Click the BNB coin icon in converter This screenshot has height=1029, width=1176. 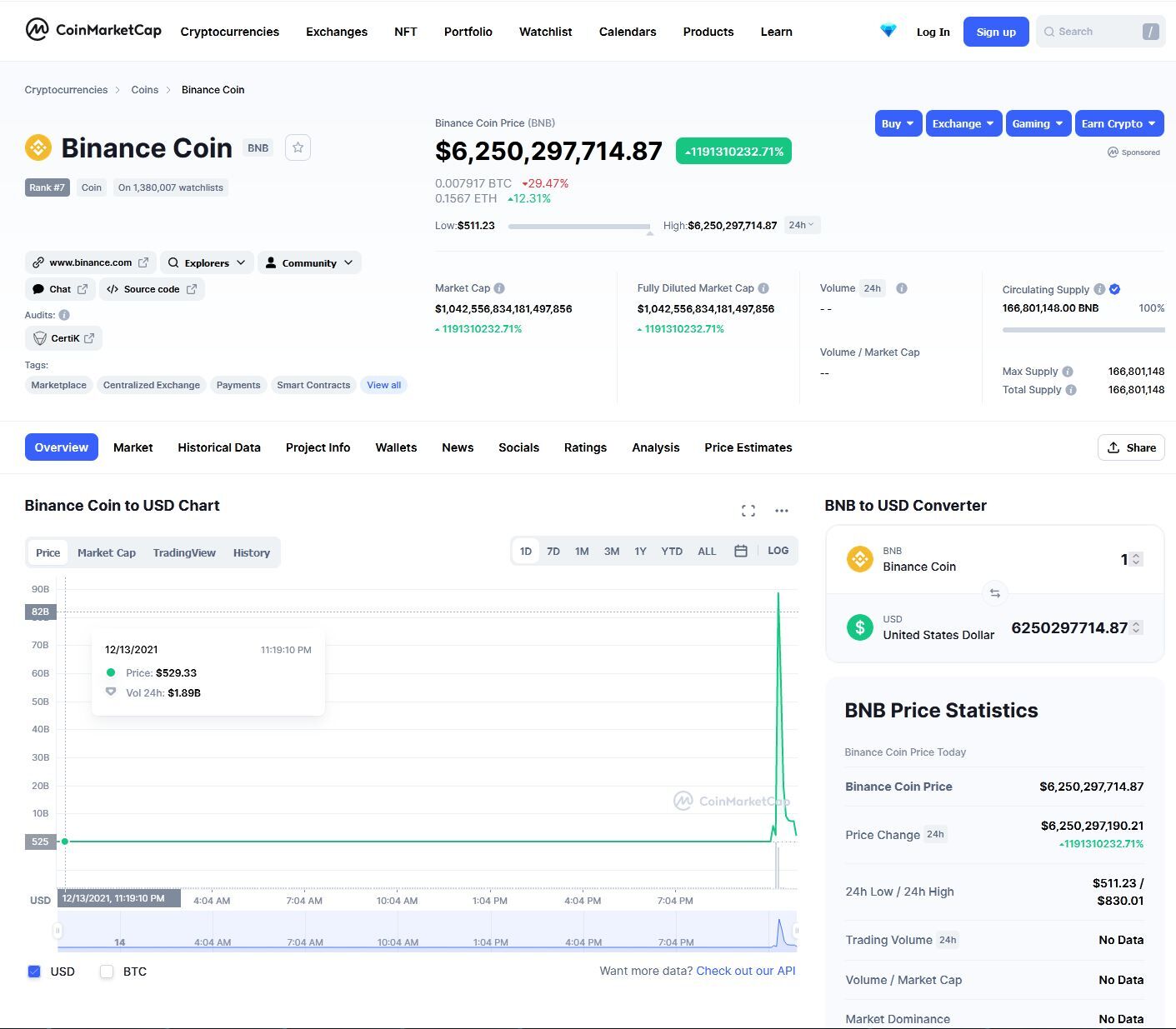pyautogui.click(x=859, y=559)
